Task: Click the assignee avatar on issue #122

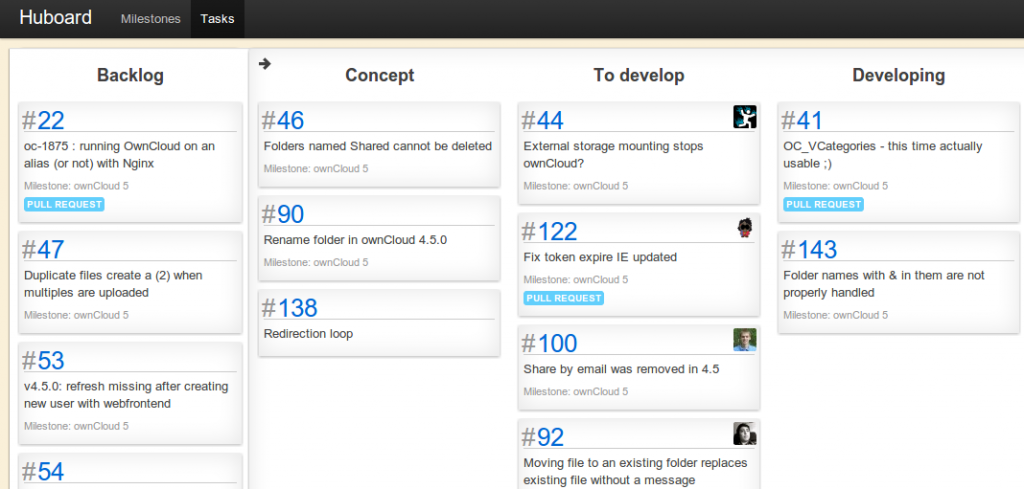Action: [744, 228]
